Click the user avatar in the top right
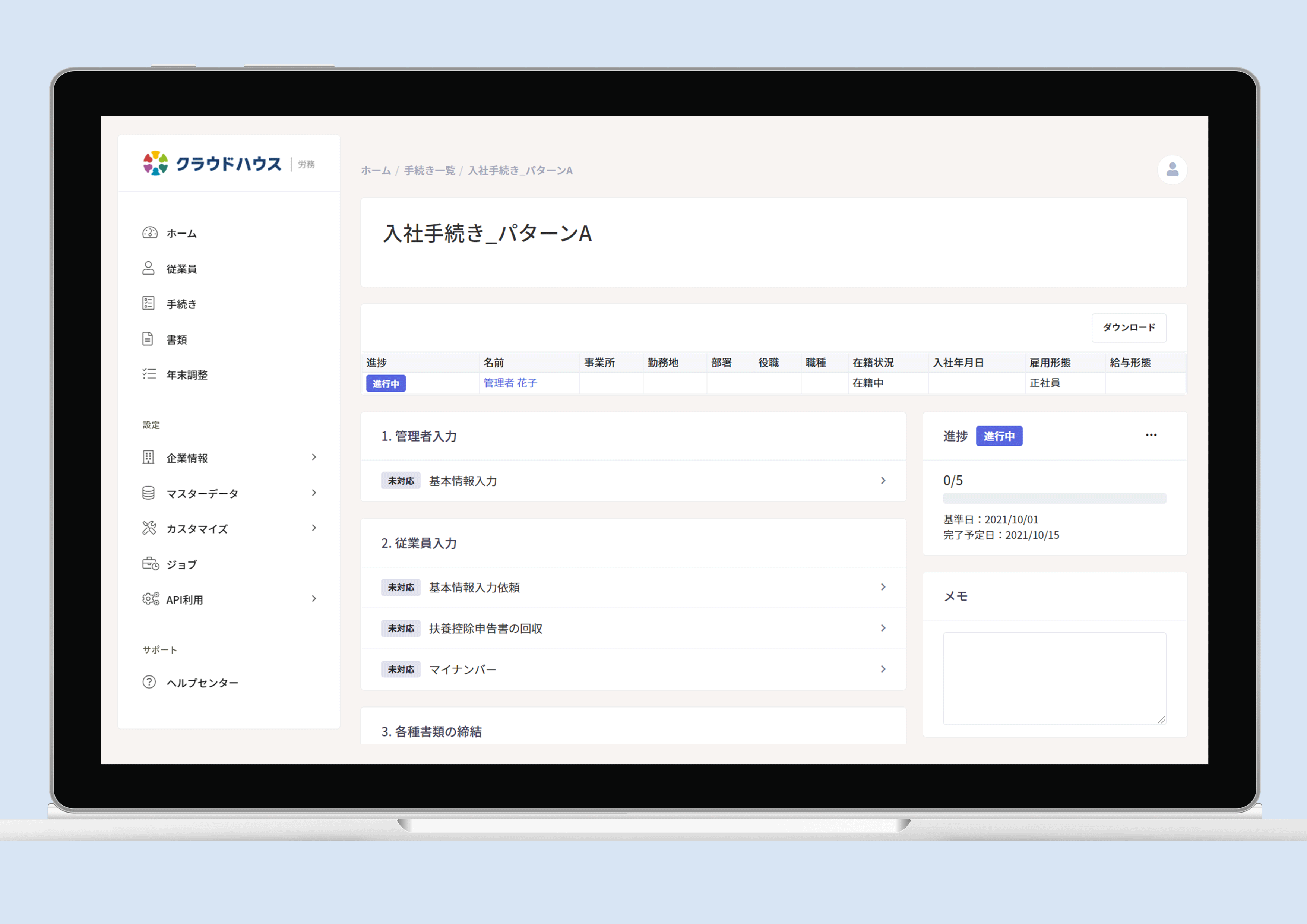1307x924 pixels. 1172,169
